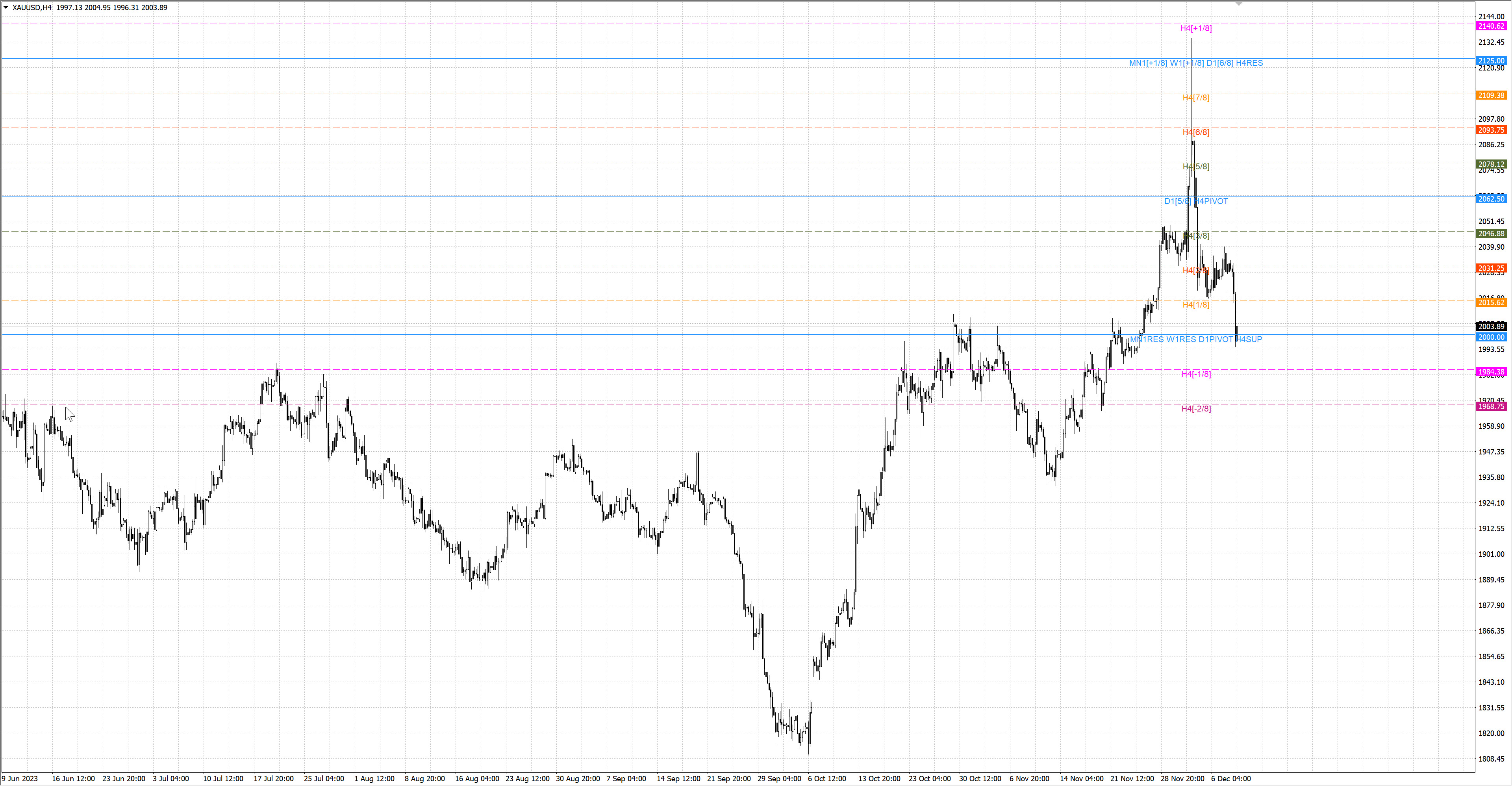The width and height of the screenshot is (1512, 786).
Task: Click the 28 Nov 20:00 time label
Action: [x=1182, y=779]
